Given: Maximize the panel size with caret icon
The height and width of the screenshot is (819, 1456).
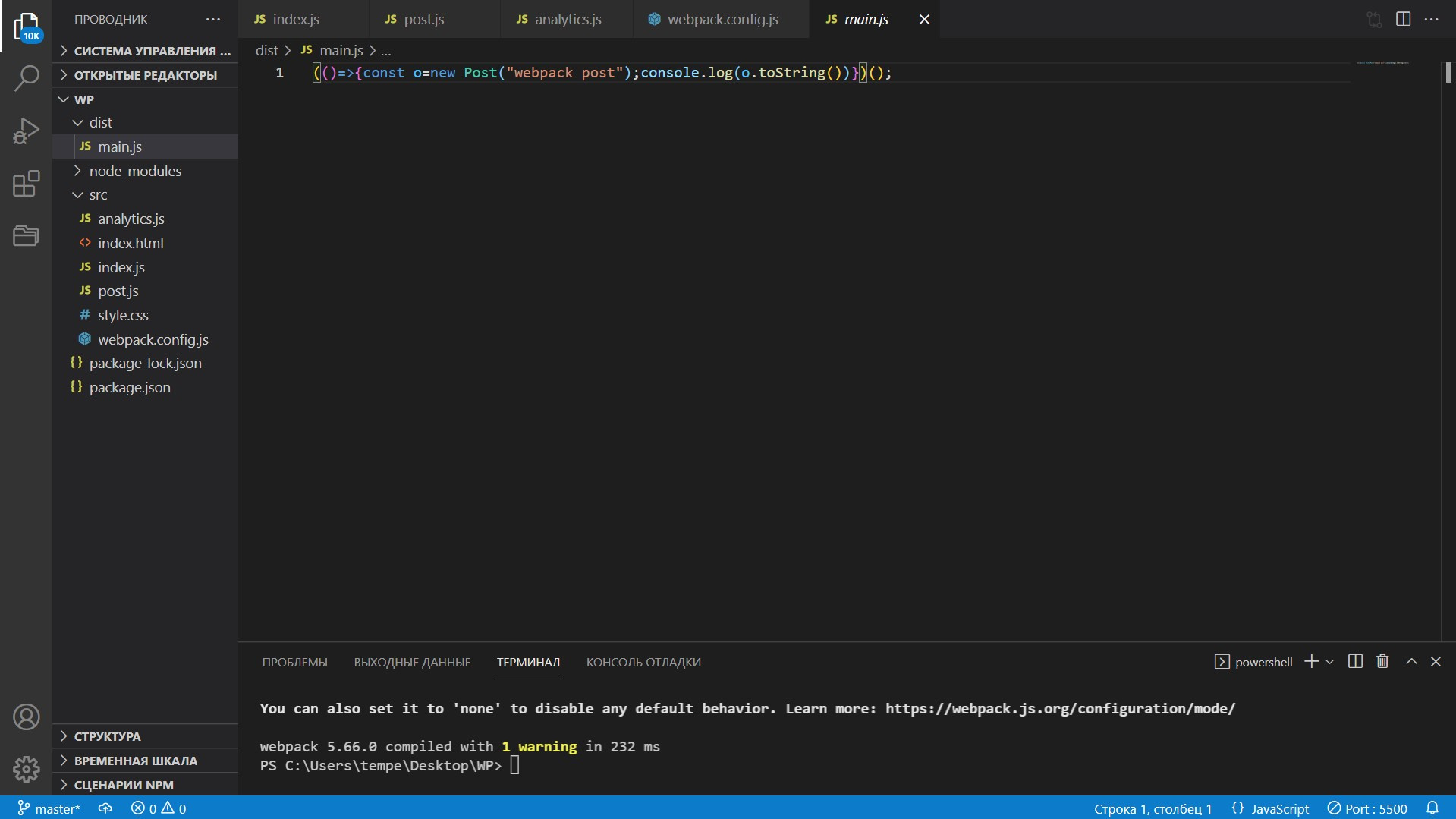Looking at the screenshot, I should (x=1411, y=662).
